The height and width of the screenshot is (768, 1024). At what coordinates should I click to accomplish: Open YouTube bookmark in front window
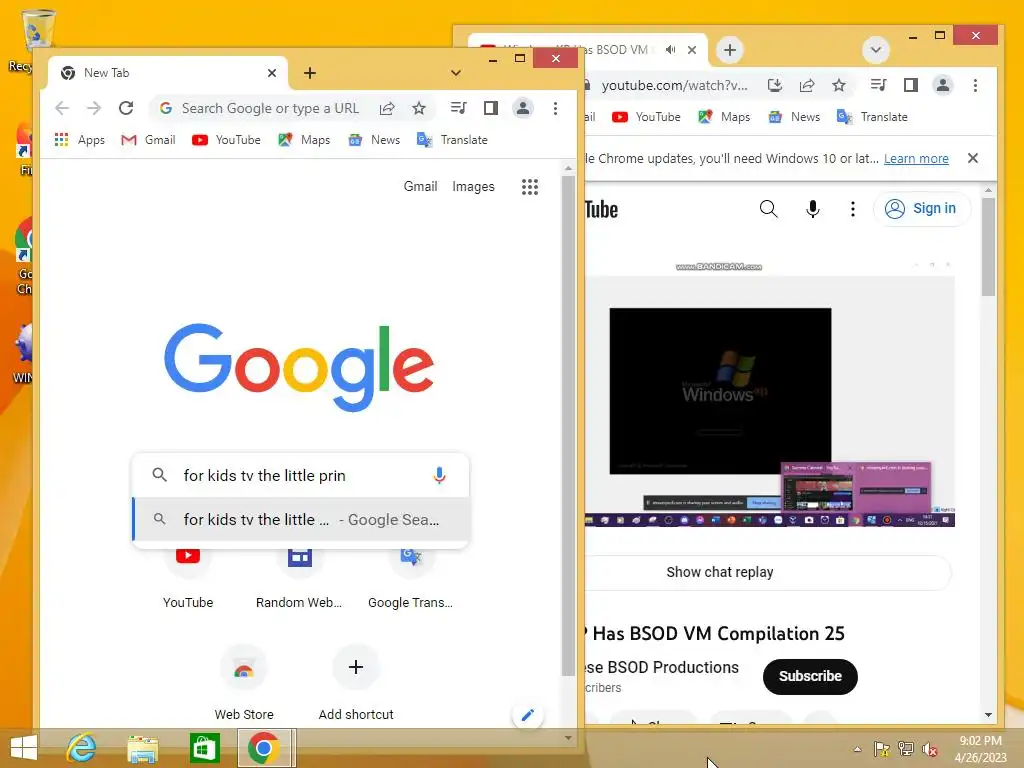point(226,140)
